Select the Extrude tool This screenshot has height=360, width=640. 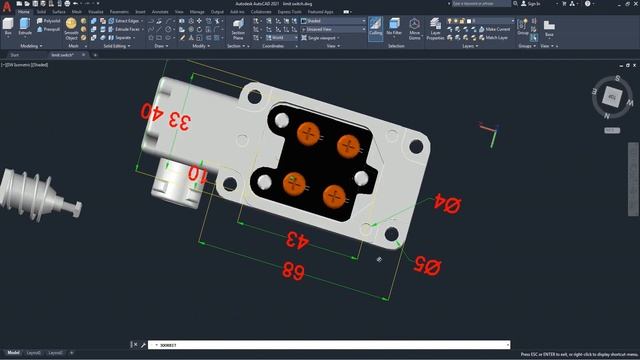(25, 27)
